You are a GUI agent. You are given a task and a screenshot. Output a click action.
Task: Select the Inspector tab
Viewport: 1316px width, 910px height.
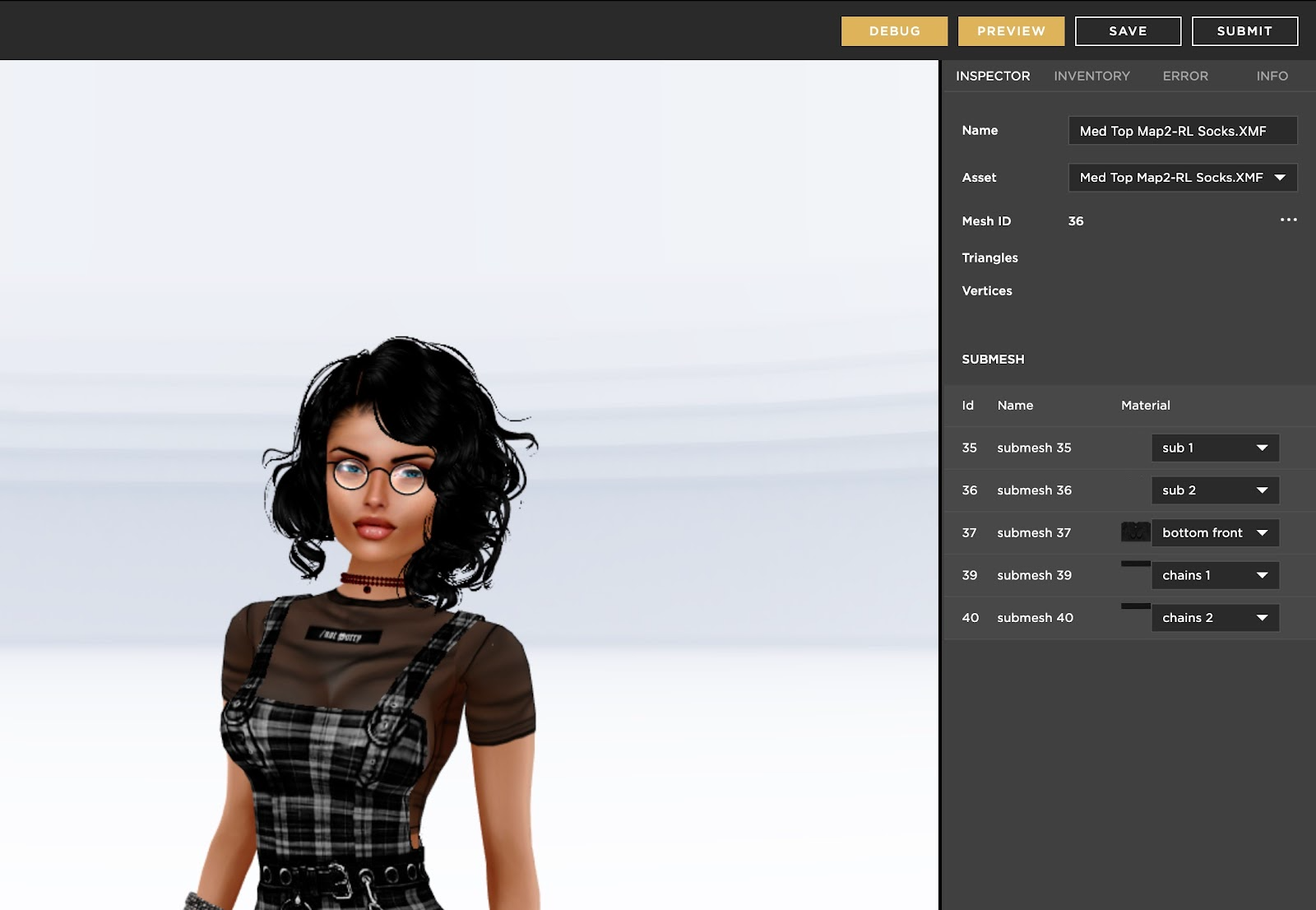click(992, 76)
